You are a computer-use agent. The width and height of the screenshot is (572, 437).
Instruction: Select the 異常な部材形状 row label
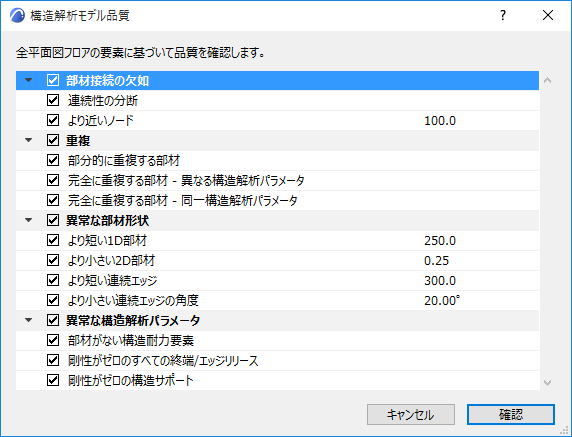108,221
